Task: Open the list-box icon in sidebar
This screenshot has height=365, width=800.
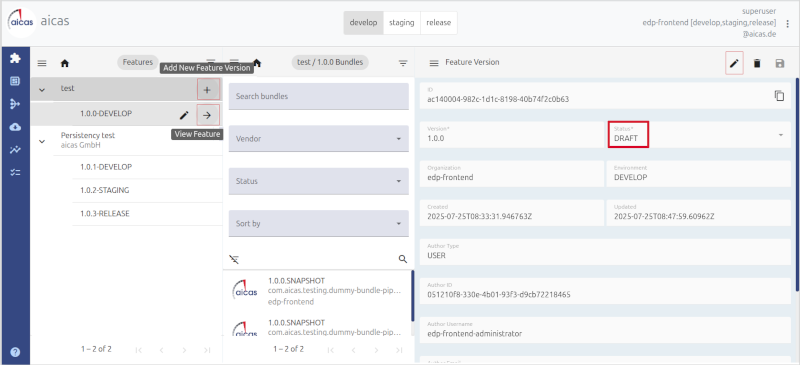Action: (15, 81)
